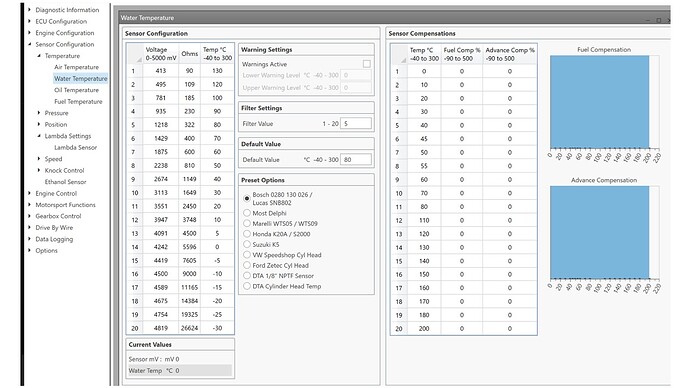Click the Ohms column header
690x388 pixels.
point(190,54)
